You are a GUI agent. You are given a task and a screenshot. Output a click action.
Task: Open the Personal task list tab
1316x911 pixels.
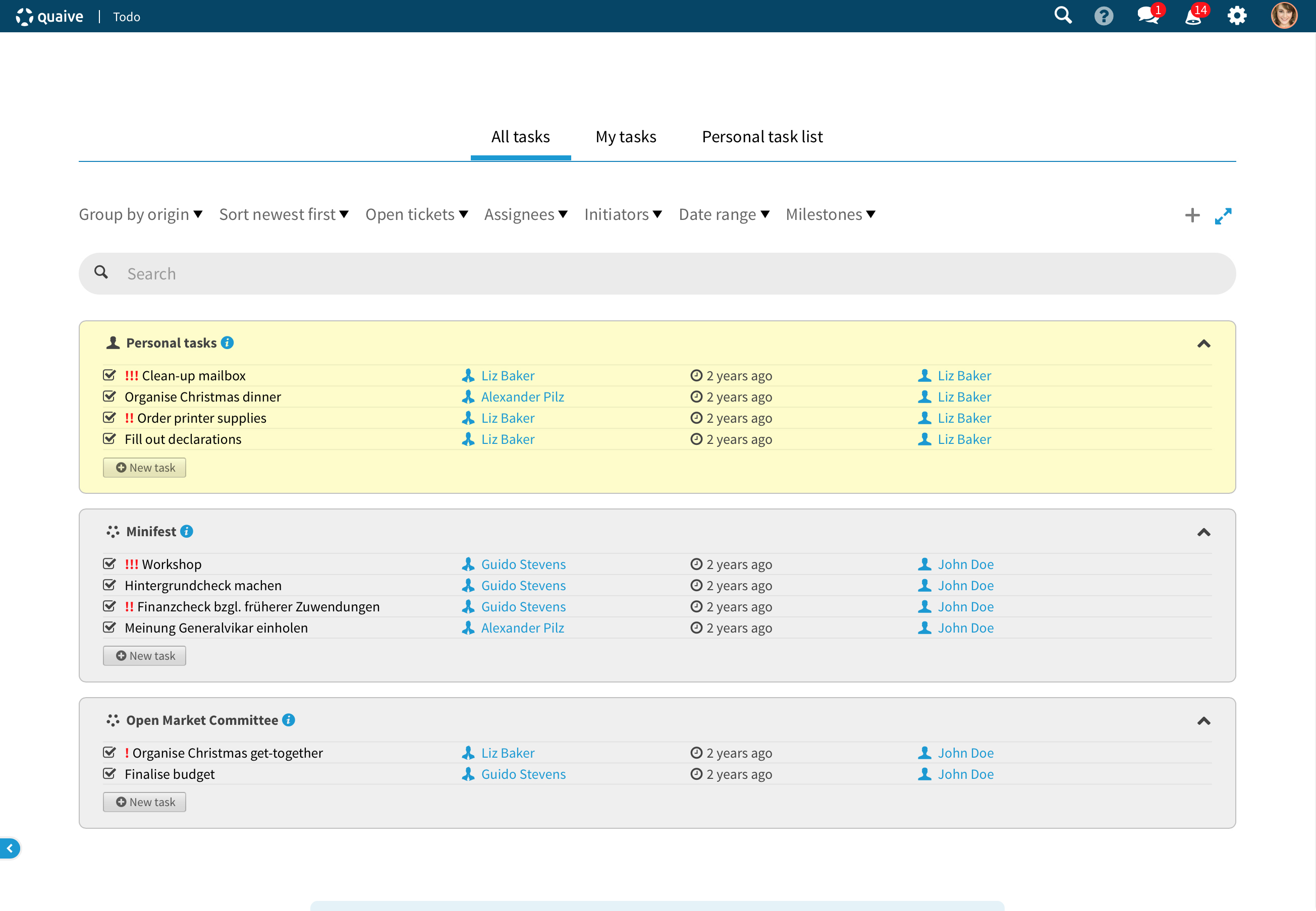tap(762, 137)
